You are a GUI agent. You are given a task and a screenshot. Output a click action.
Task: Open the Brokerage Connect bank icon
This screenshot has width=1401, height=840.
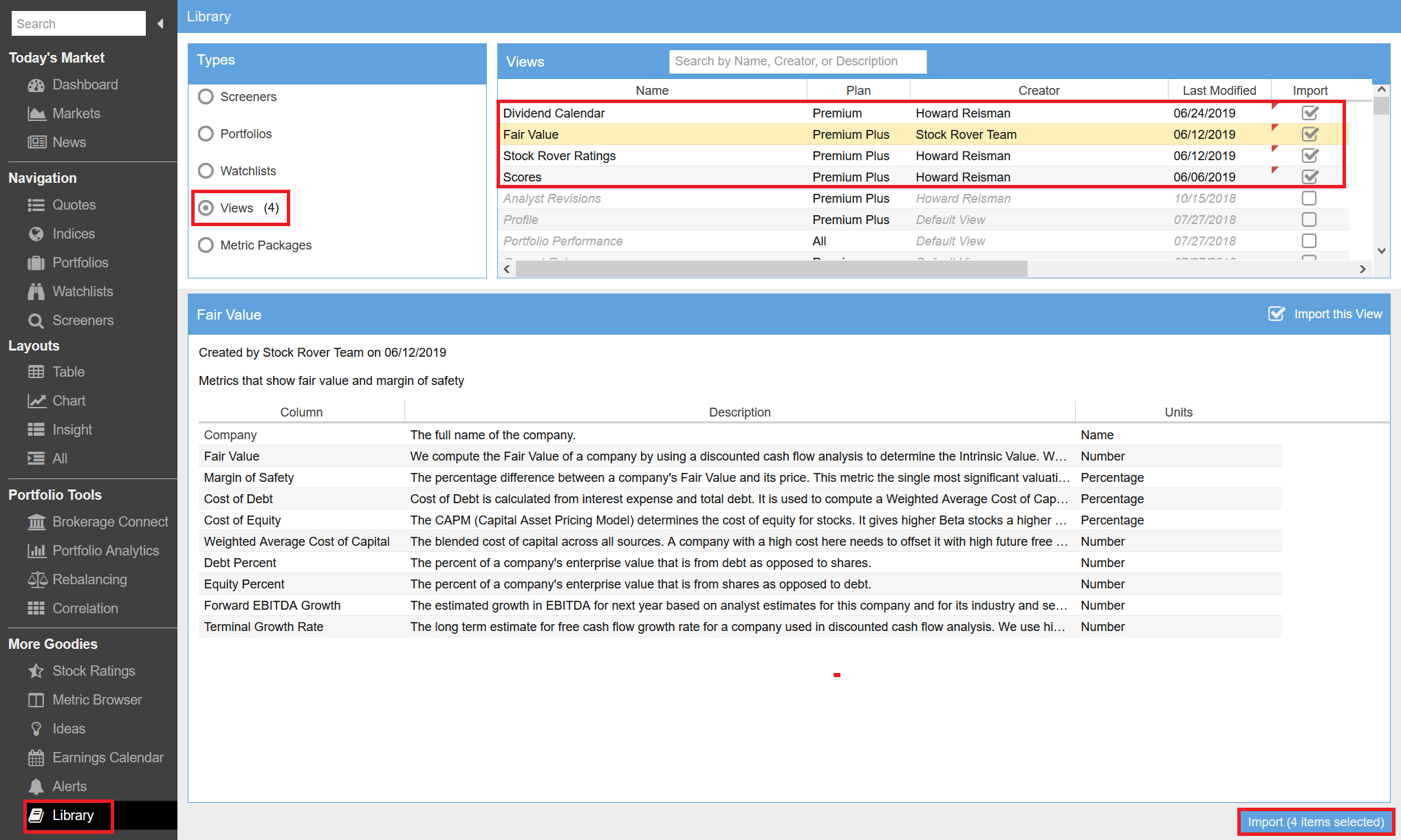36,522
